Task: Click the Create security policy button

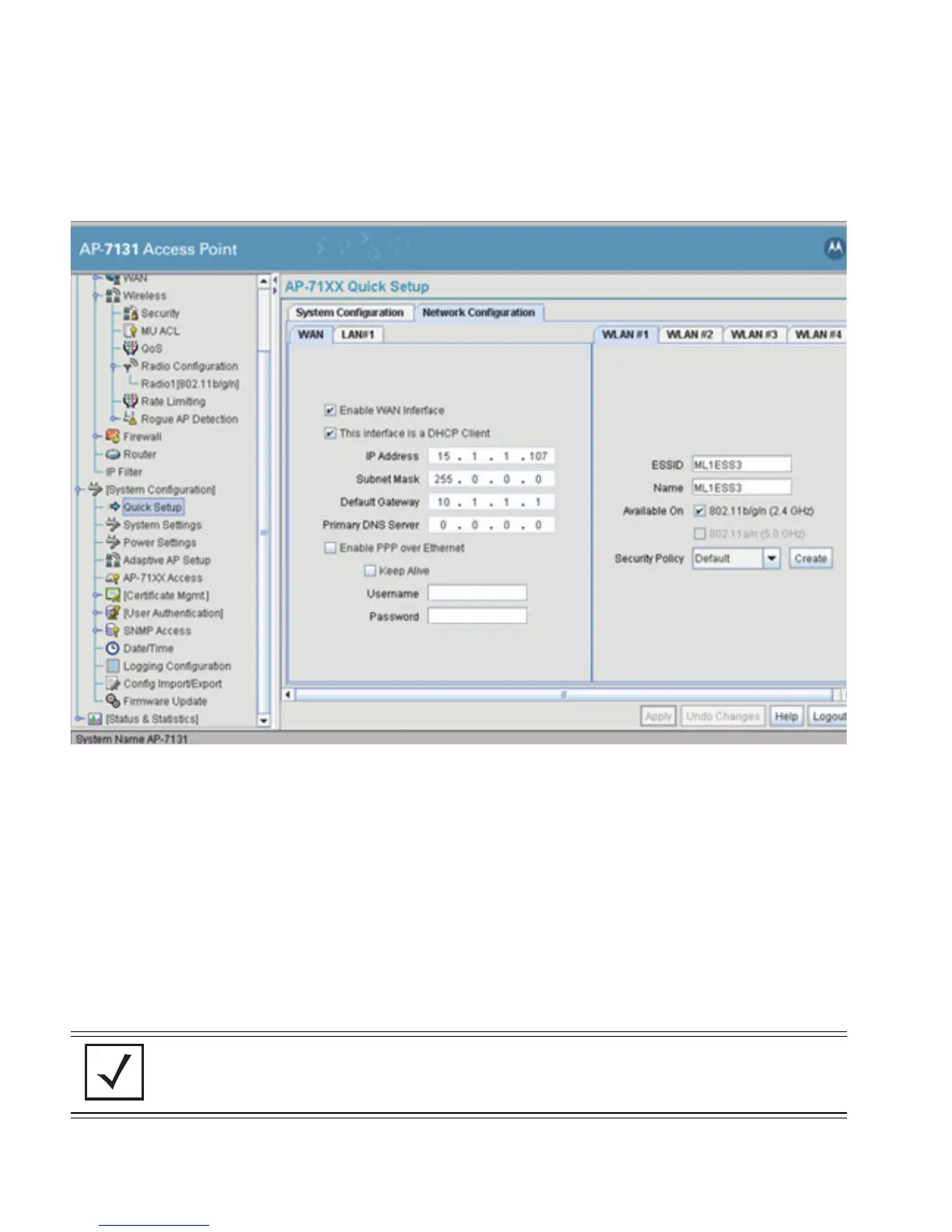Action: click(810, 558)
